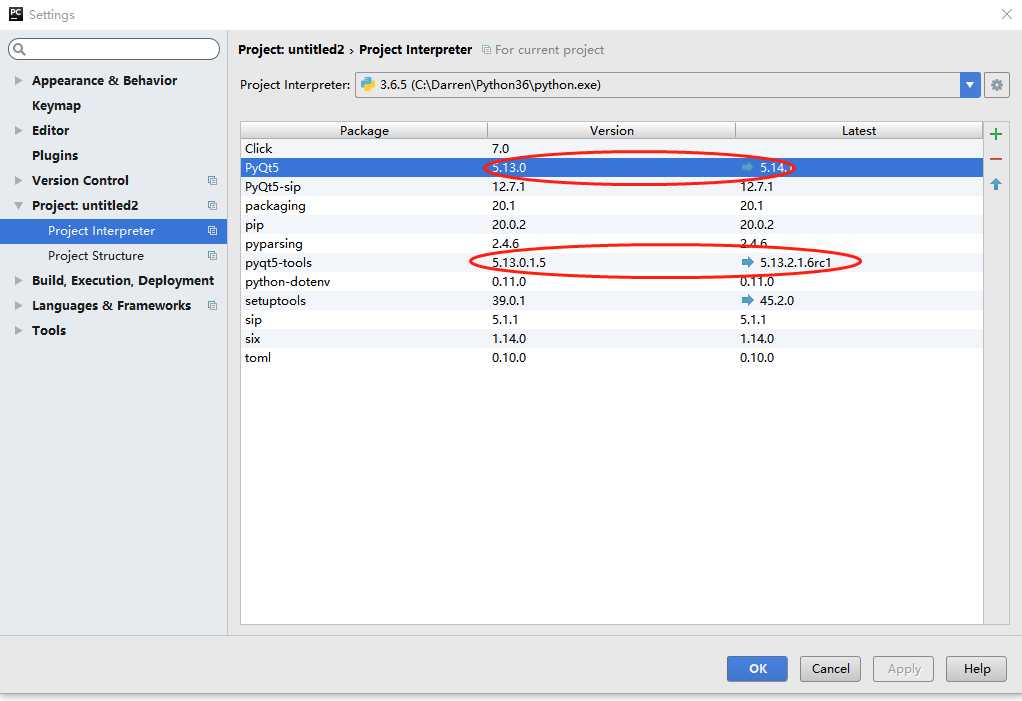
Task: Click version 0.11.0 of python-dotenv
Action: (x=508, y=281)
